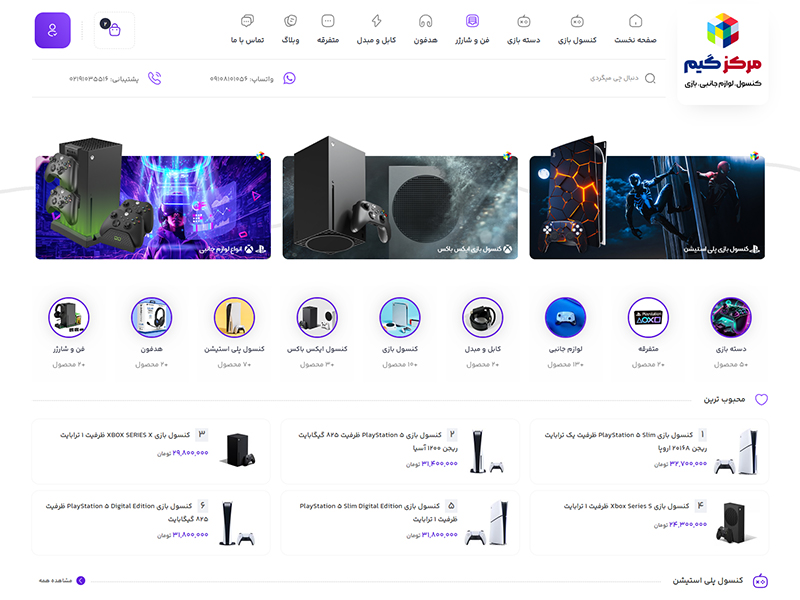This screenshot has height=600, width=800.
Task: Open تماس با ما menu item
Action: tap(247, 40)
